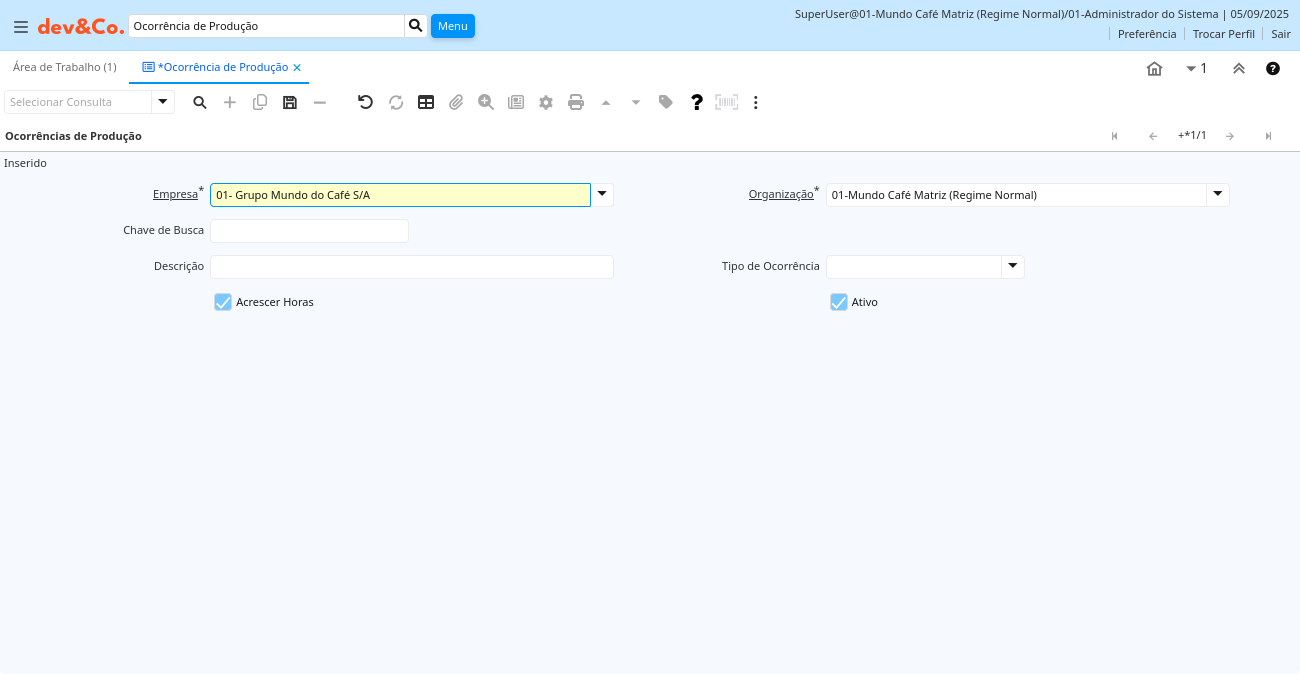Click the Trocar Perfil link

tap(1223, 34)
